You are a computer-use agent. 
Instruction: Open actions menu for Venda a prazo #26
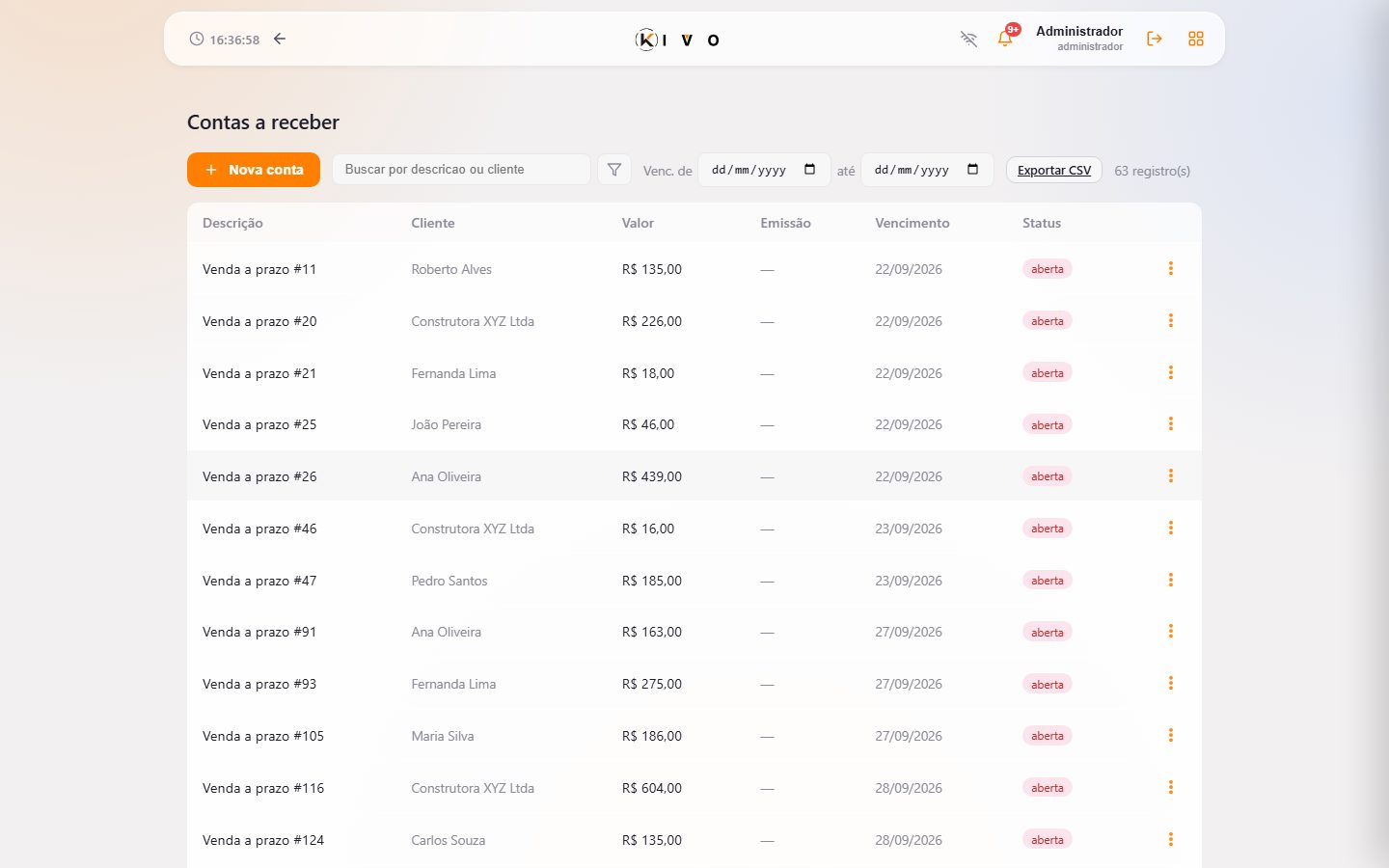pyautogui.click(x=1171, y=475)
